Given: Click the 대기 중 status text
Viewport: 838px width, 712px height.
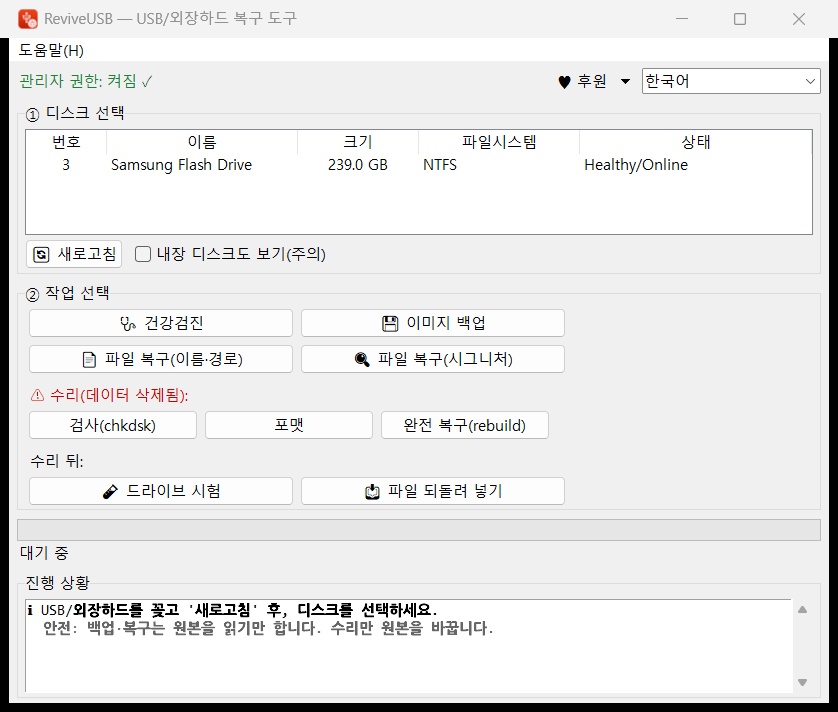Looking at the screenshot, I should 44,553.
